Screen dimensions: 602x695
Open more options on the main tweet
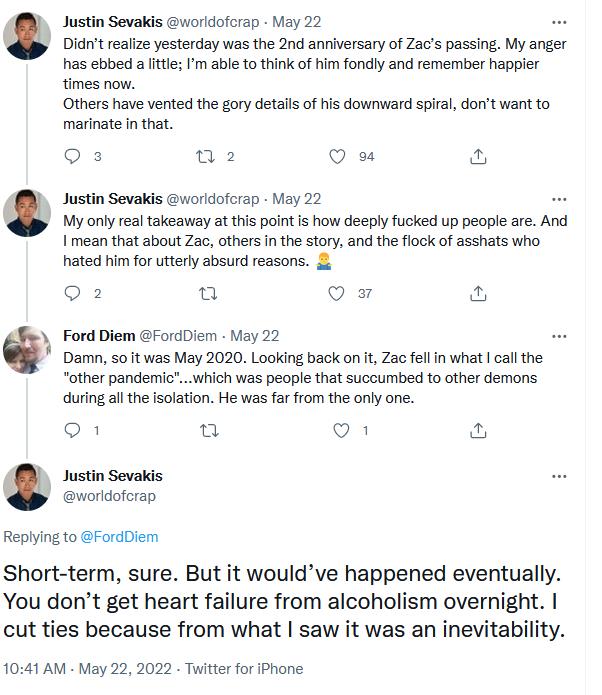pos(559,476)
